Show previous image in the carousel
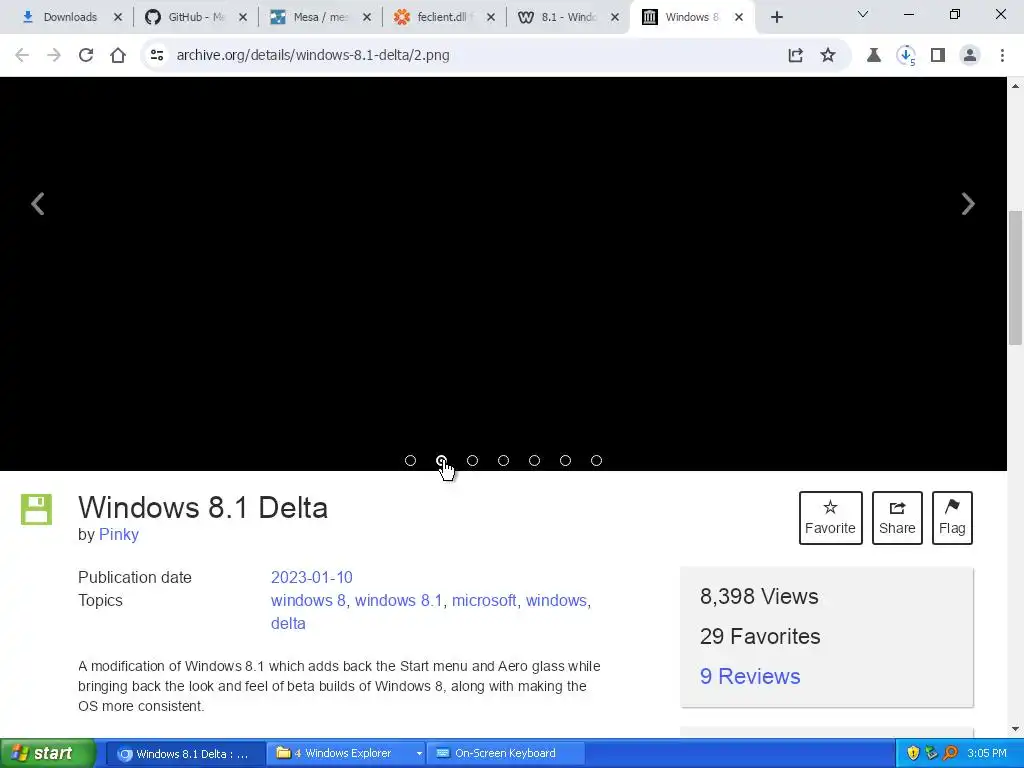The width and height of the screenshot is (1024, 768). 38,204
